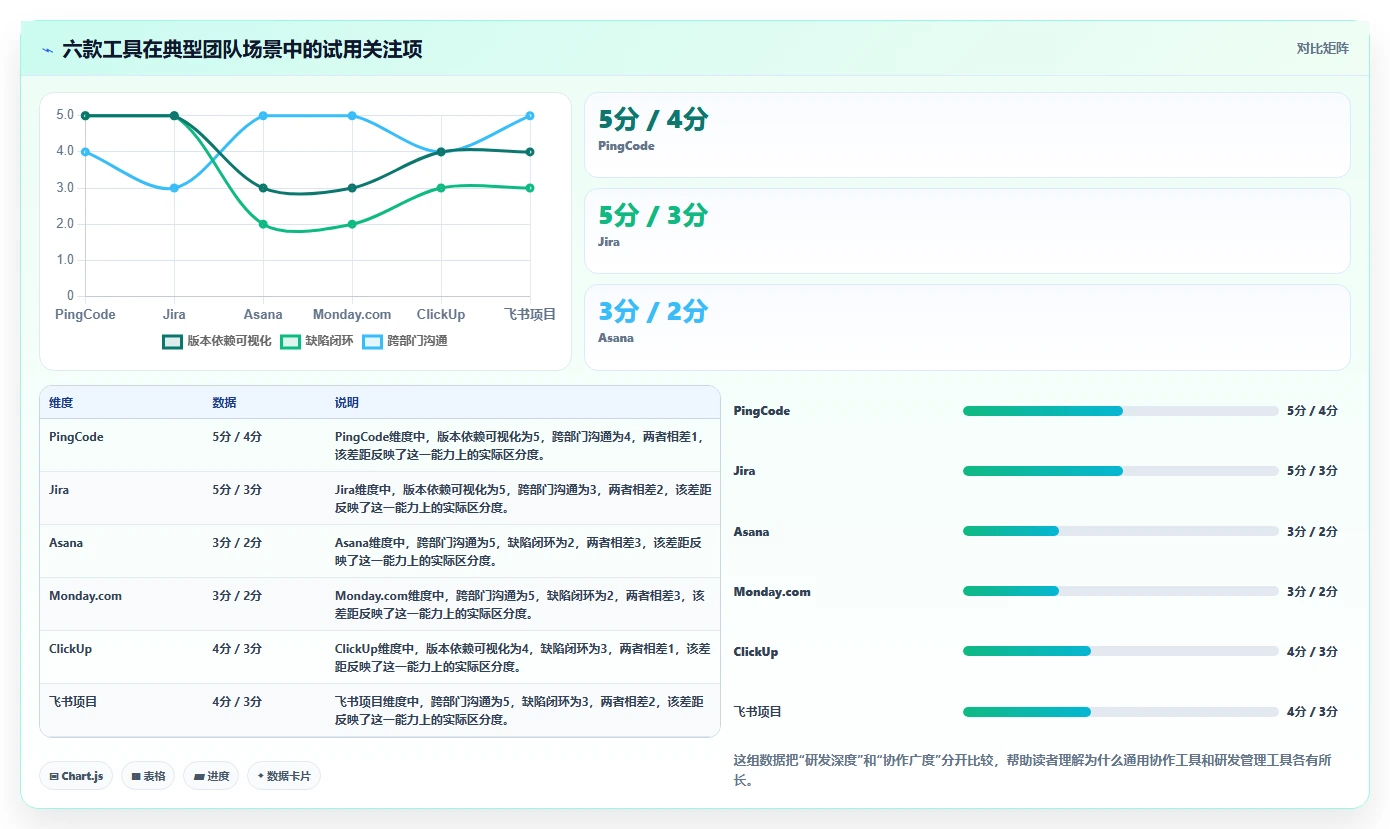Click the 飞书项目 progress bar
The image size is (1390, 829).
pos(1120,712)
